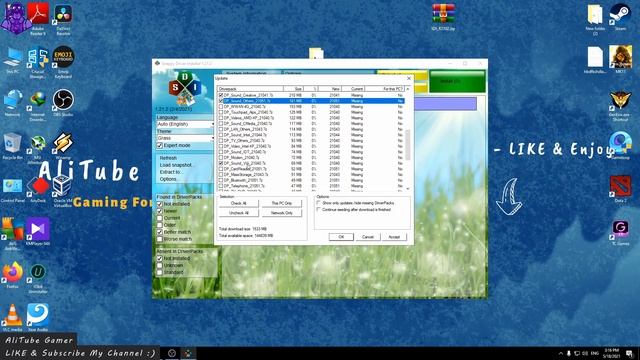Click the Check All button
Image resolution: width=640 pixels, height=360 pixels.
[x=239, y=203]
